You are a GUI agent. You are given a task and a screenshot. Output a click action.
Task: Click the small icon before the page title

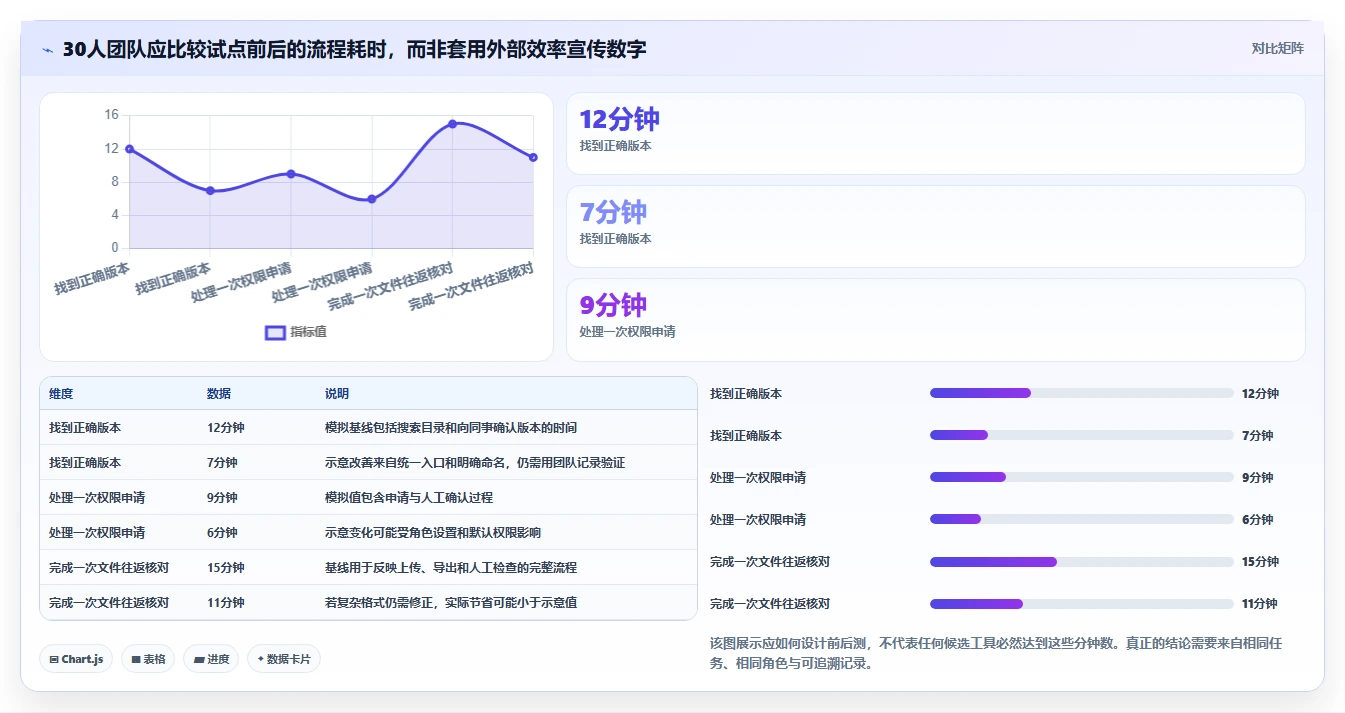pos(47,50)
